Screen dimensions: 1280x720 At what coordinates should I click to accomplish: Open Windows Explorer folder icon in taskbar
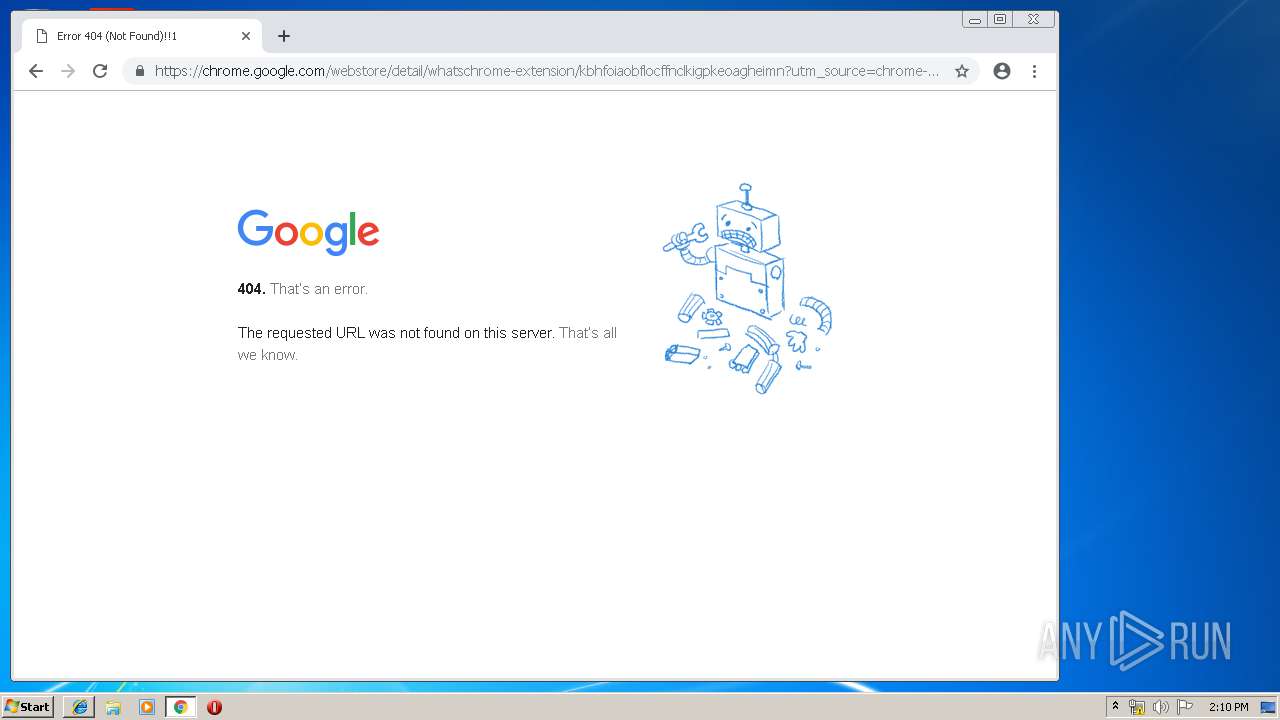113,707
